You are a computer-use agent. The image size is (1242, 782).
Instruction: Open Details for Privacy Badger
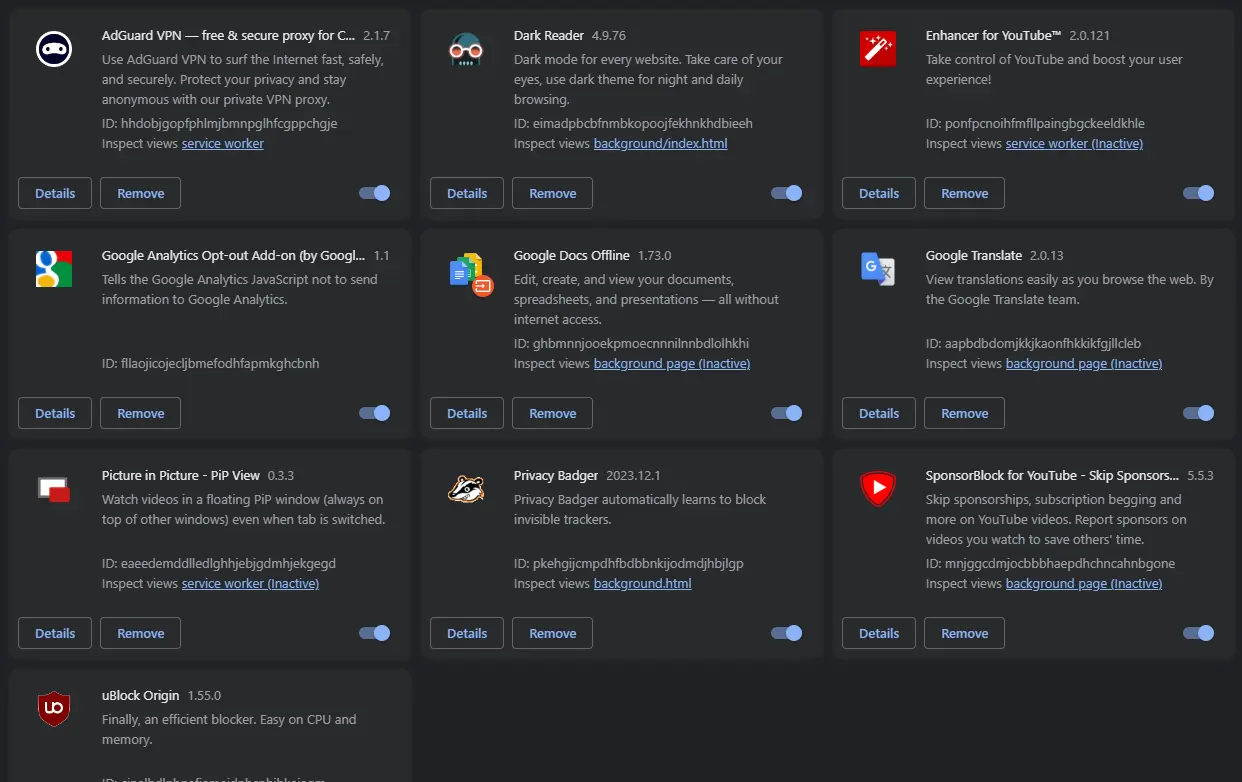467,633
